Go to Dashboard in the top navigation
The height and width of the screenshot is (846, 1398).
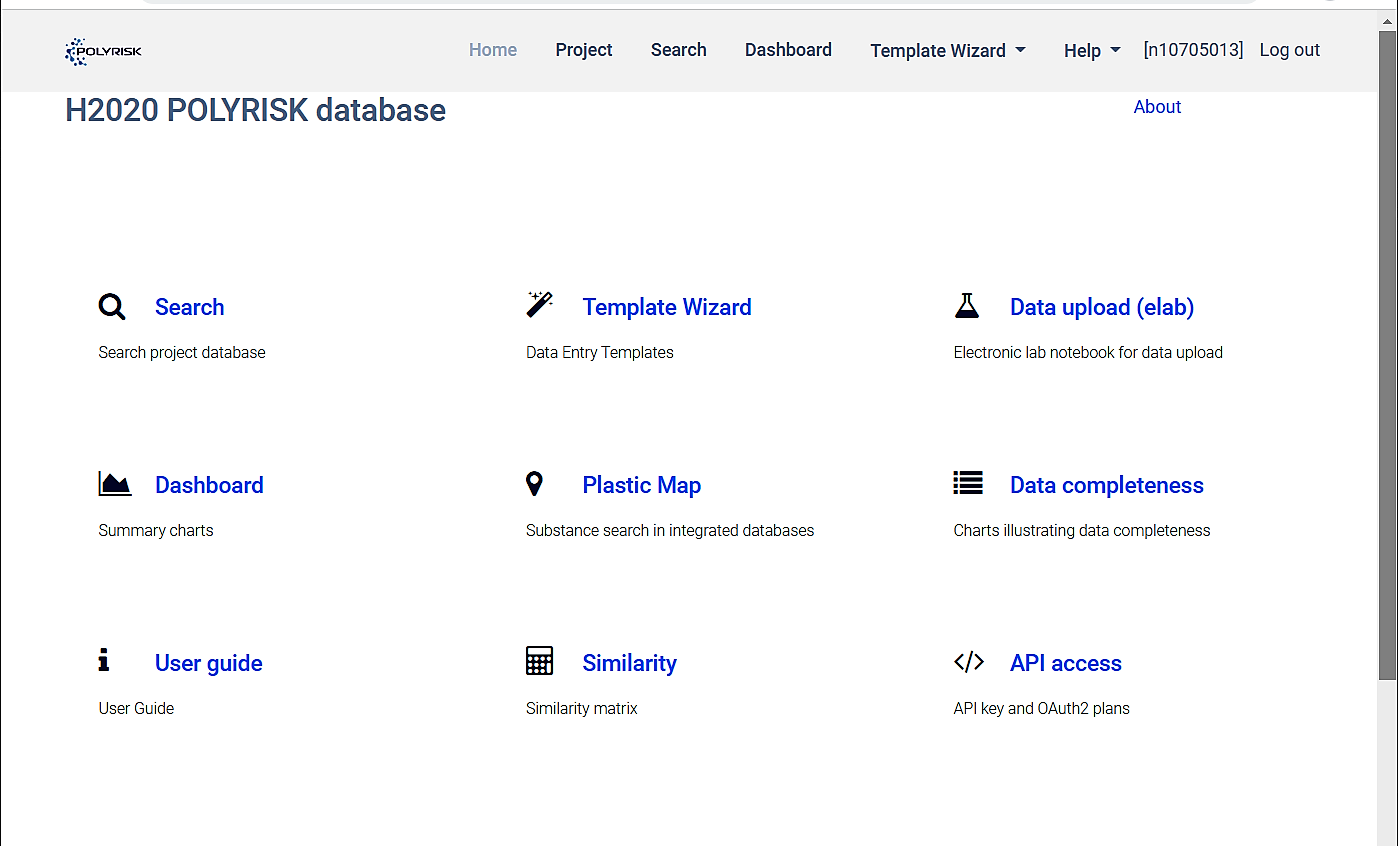click(788, 50)
